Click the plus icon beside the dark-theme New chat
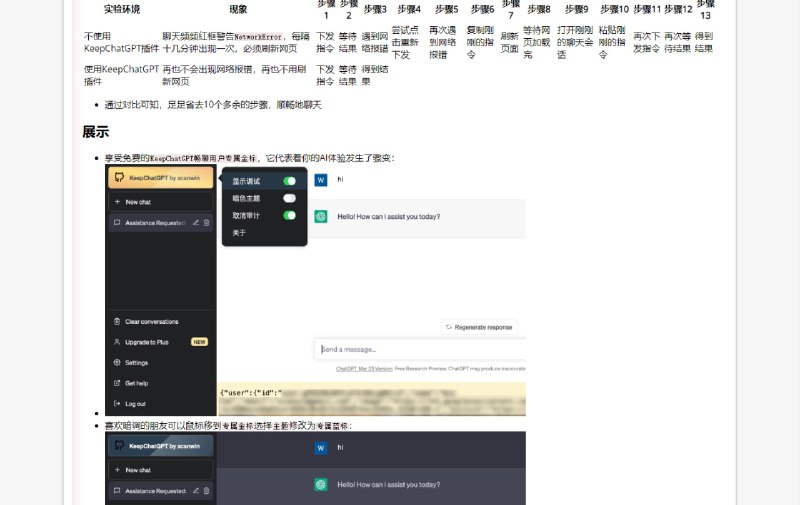Image resolution: width=800 pixels, height=505 pixels. pyautogui.click(x=117, y=470)
